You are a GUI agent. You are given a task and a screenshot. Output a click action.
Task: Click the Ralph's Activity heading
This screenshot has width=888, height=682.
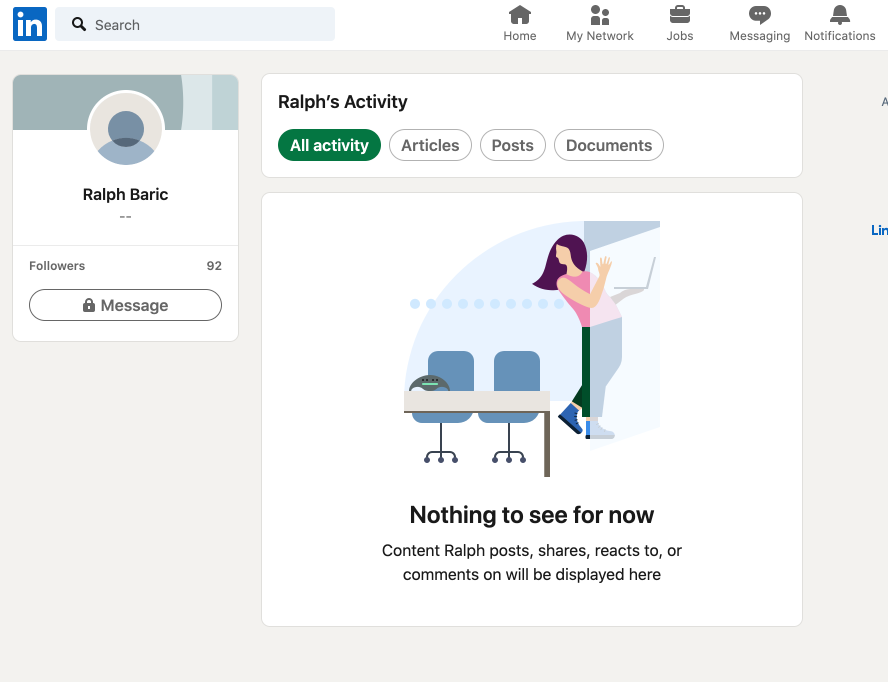pyautogui.click(x=343, y=102)
